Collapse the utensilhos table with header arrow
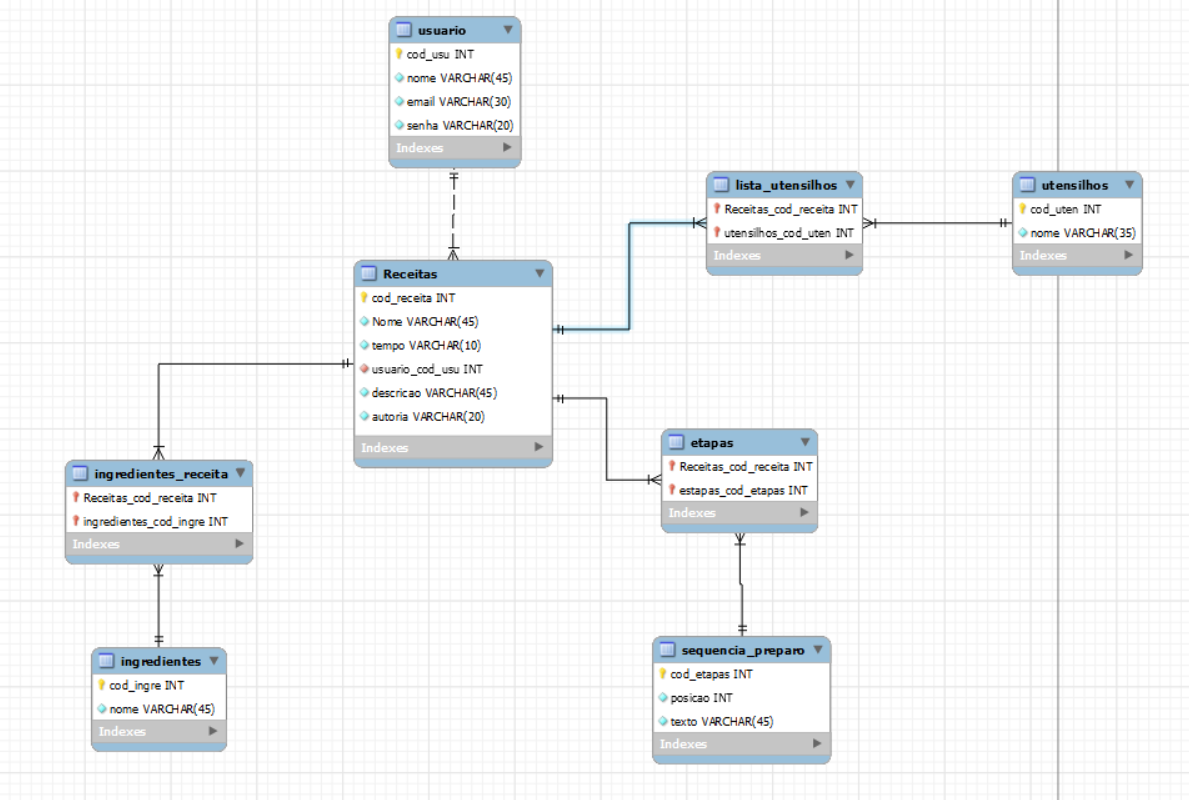 (1129, 185)
